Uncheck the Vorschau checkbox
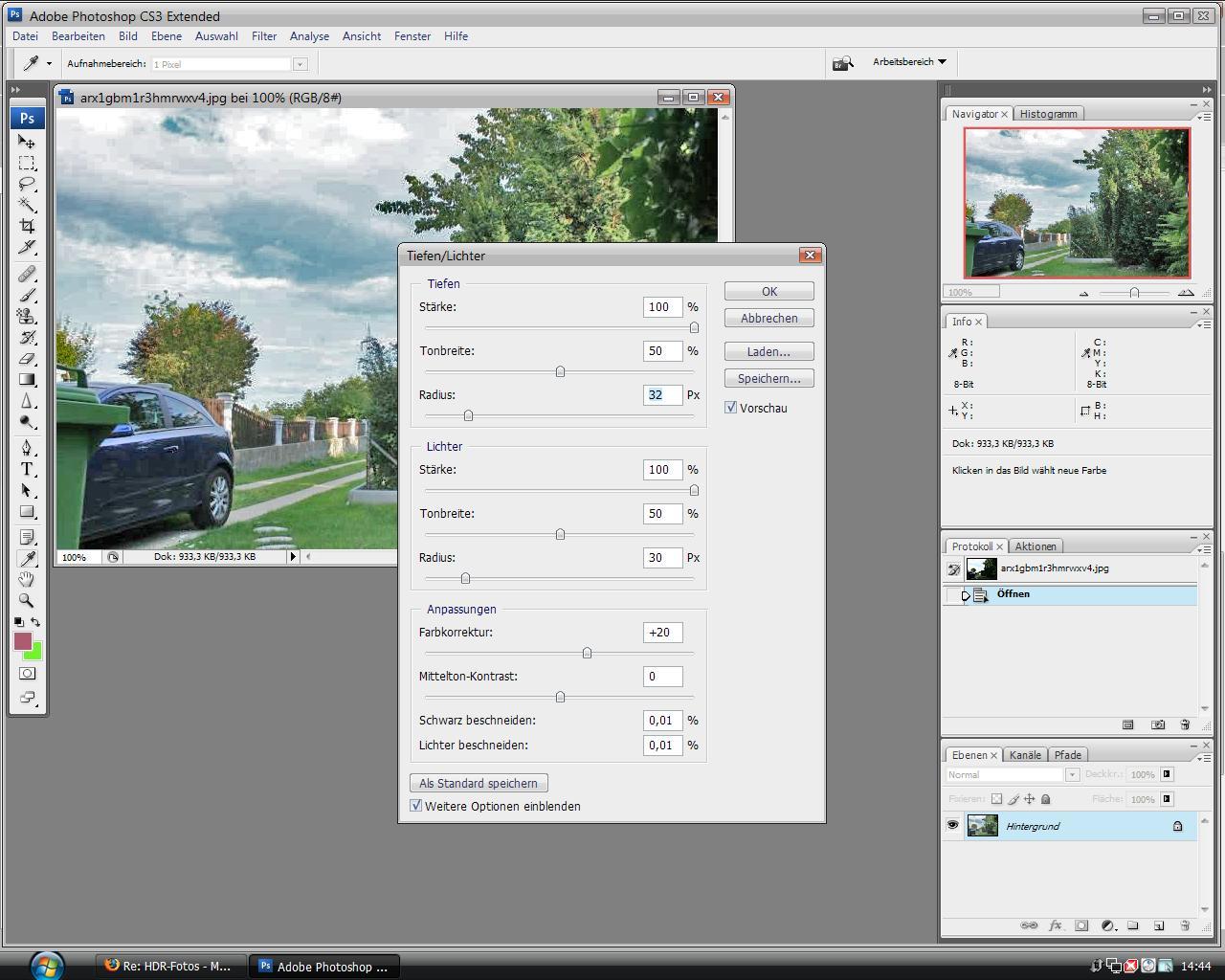Viewport: 1225px width, 980px height. coord(731,408)
